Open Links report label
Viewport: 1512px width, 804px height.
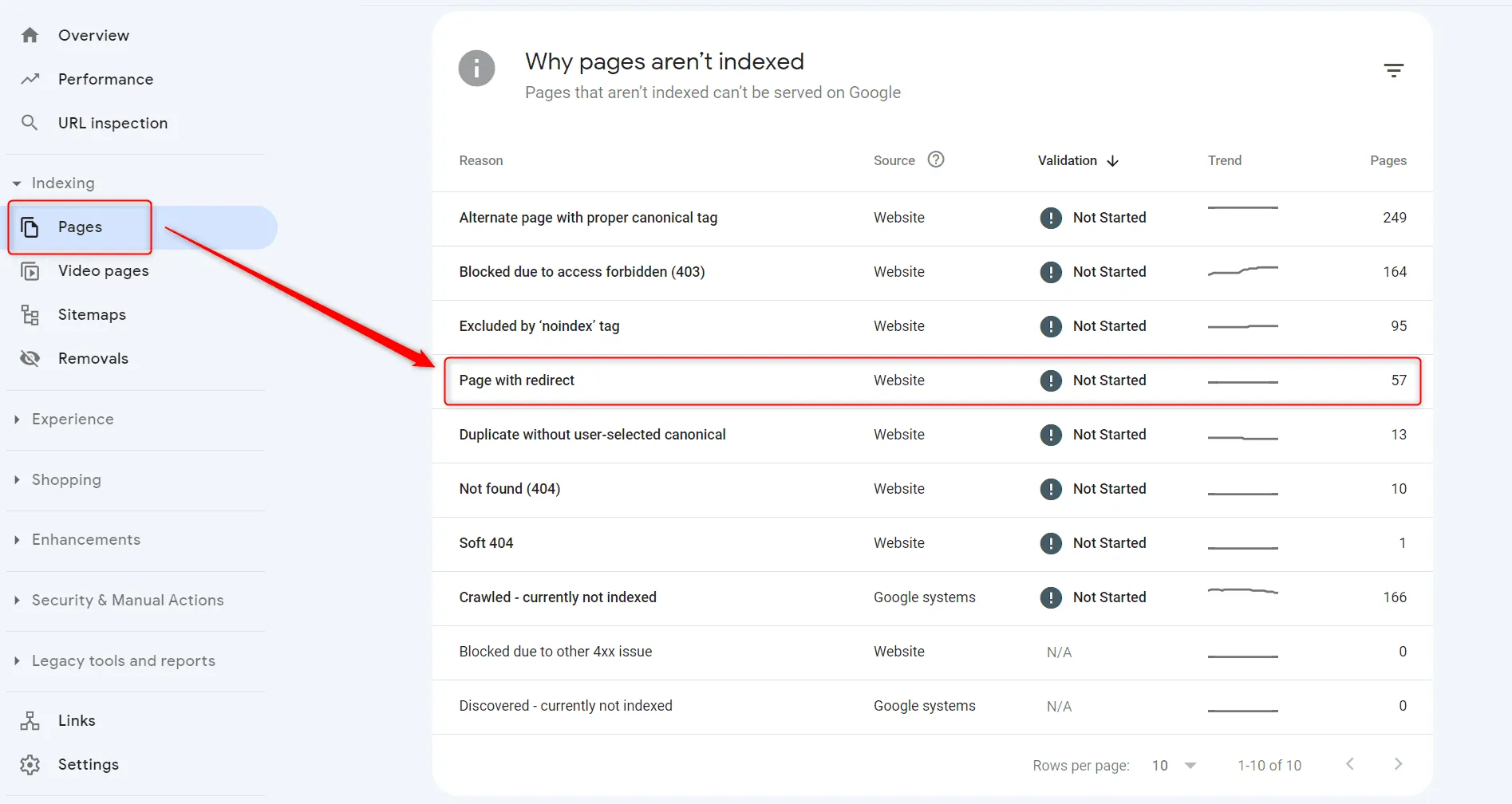coord(77,721)
